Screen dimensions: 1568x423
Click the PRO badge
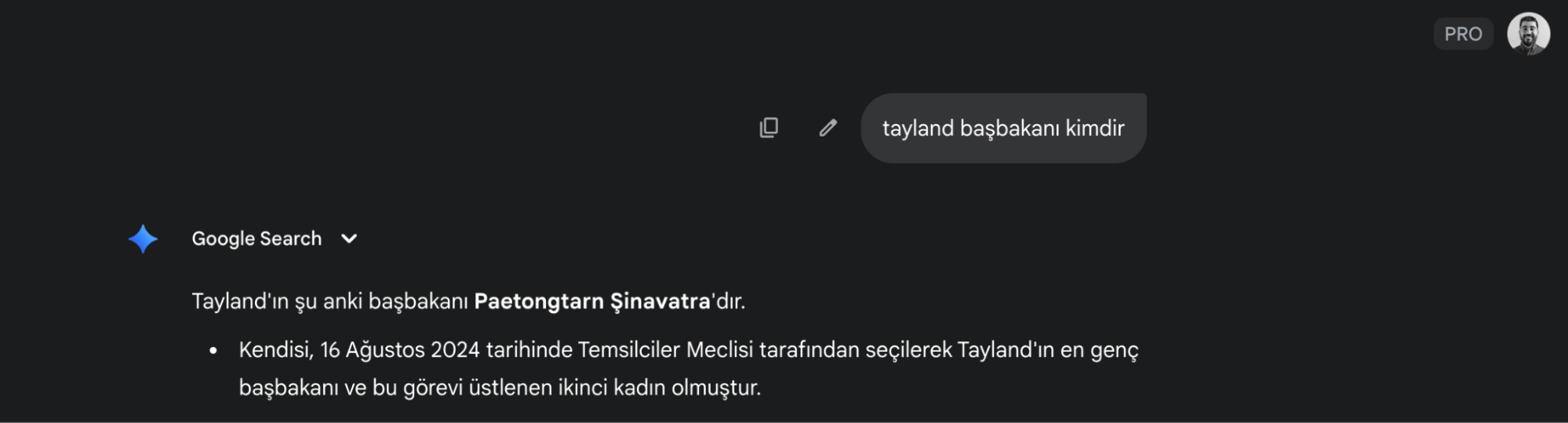(x=1463, y=35)
